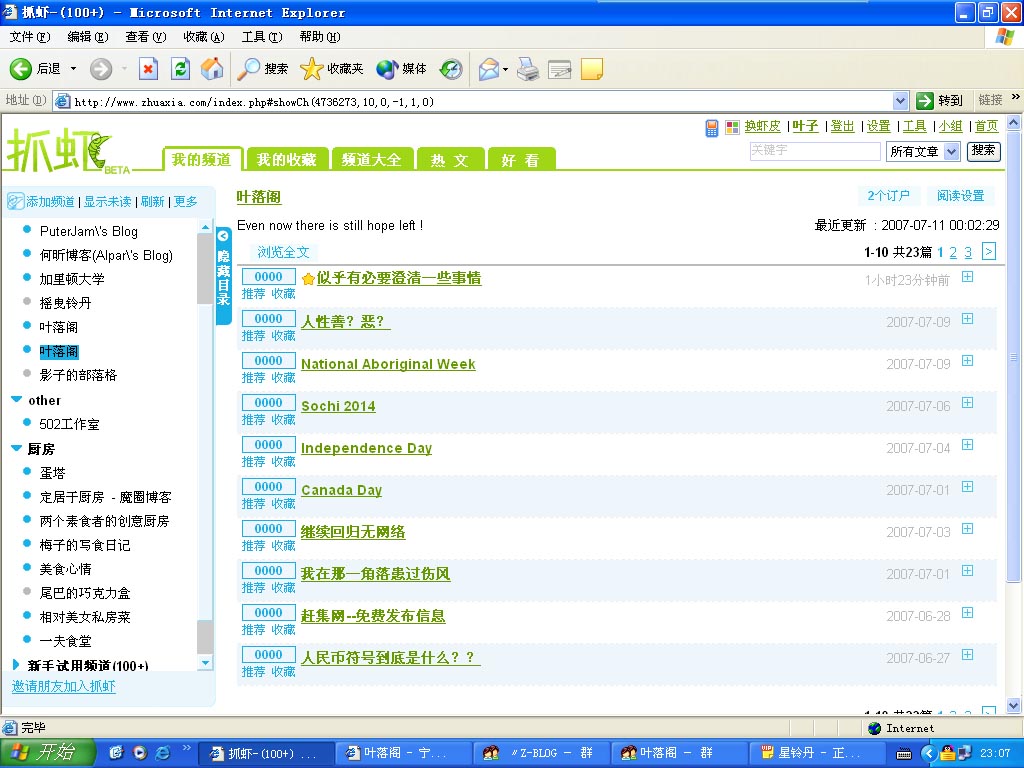Go to page 2 of articles

pos(953,252)
